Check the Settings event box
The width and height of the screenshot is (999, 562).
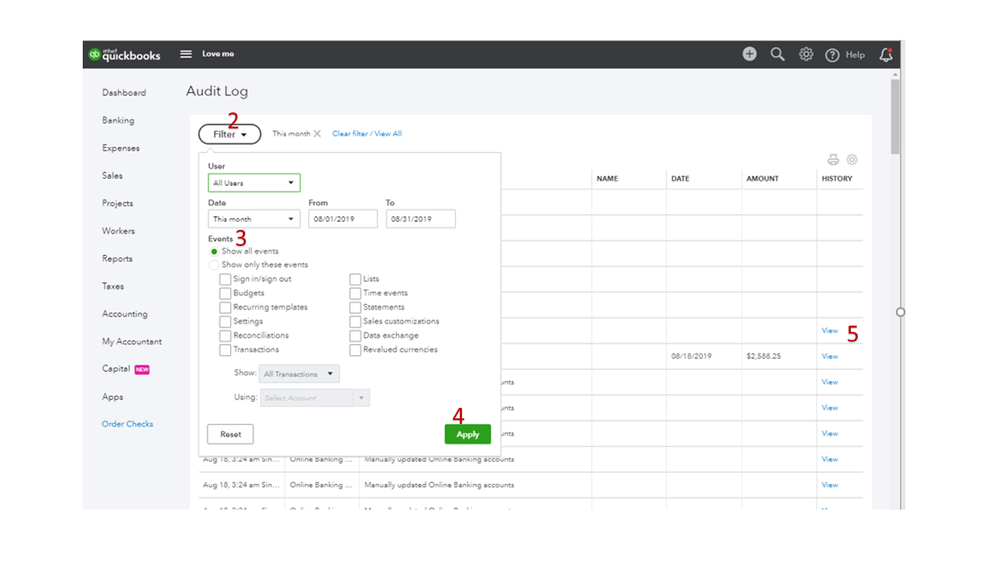click(x=225, y=321)
